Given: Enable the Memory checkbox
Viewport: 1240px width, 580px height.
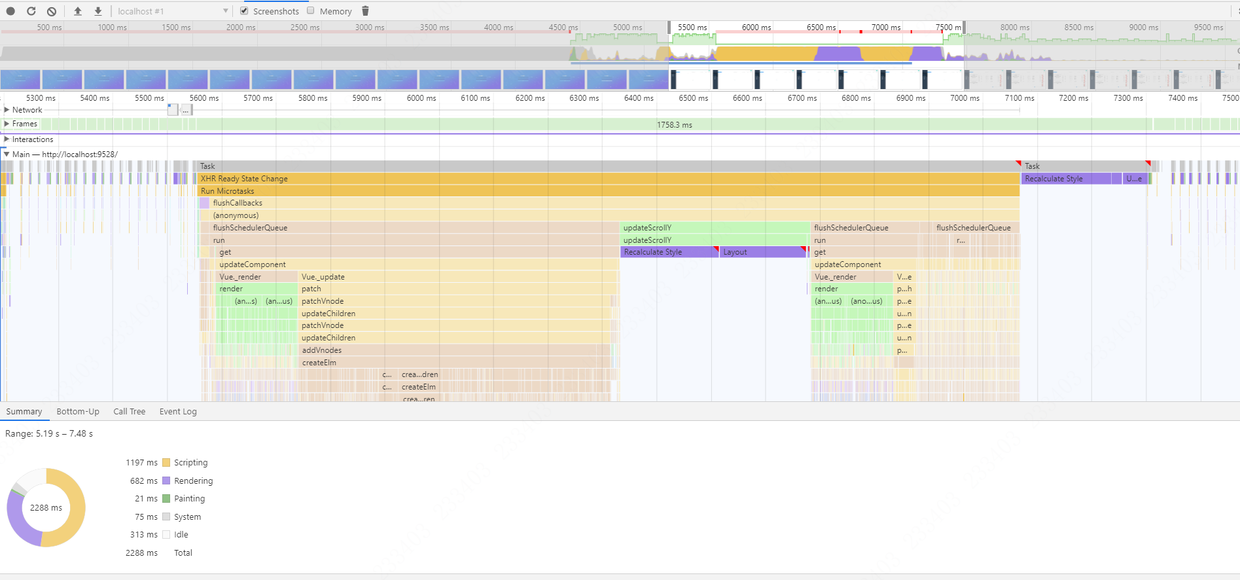Looking at the screenshot, I should click(311, 11).
